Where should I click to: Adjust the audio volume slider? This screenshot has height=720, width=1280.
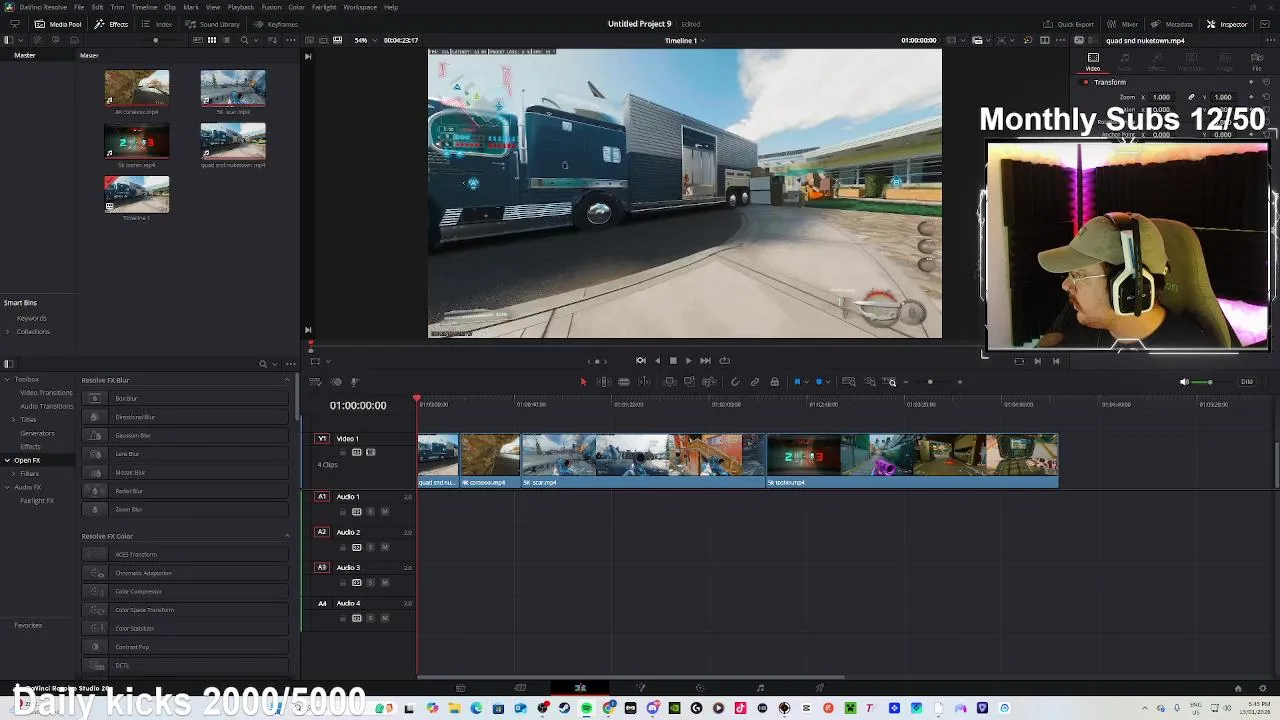coord(1210,382)
